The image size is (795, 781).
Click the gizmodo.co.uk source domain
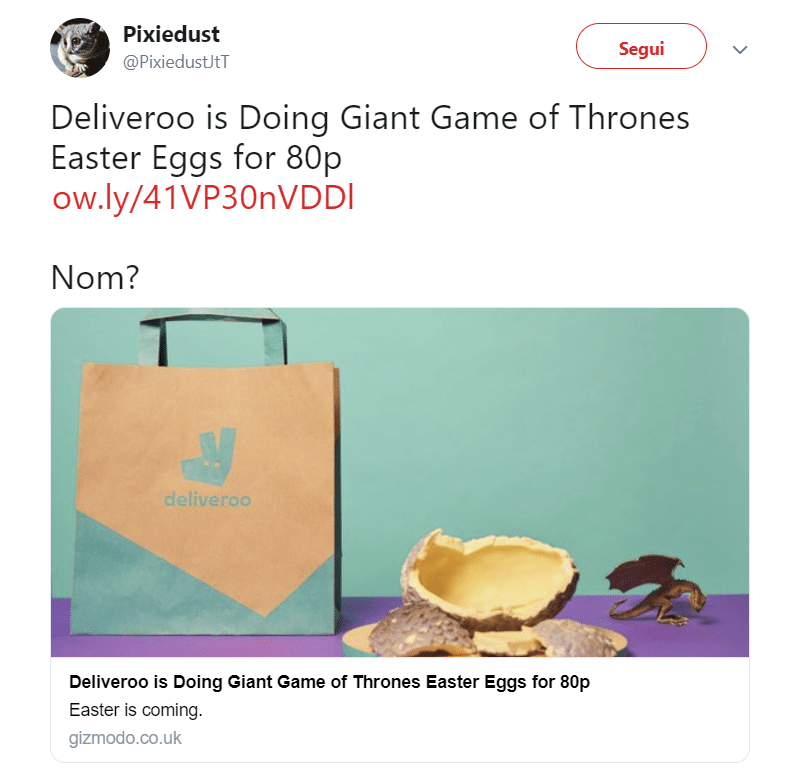click(125, 739)
